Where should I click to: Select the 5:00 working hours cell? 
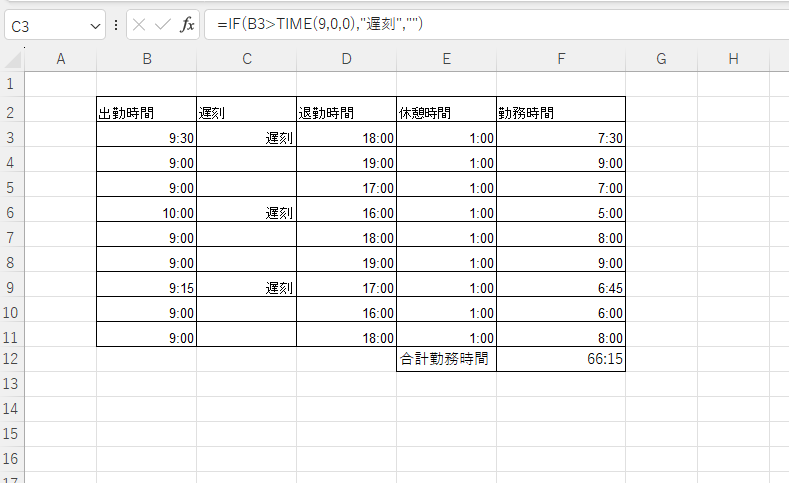(x=561, y=209)
